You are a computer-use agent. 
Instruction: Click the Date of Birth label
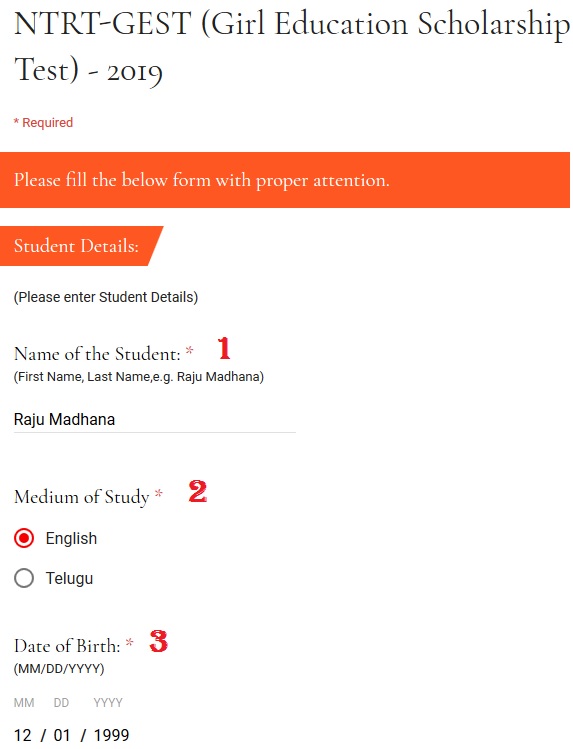[x=67, y=645]
